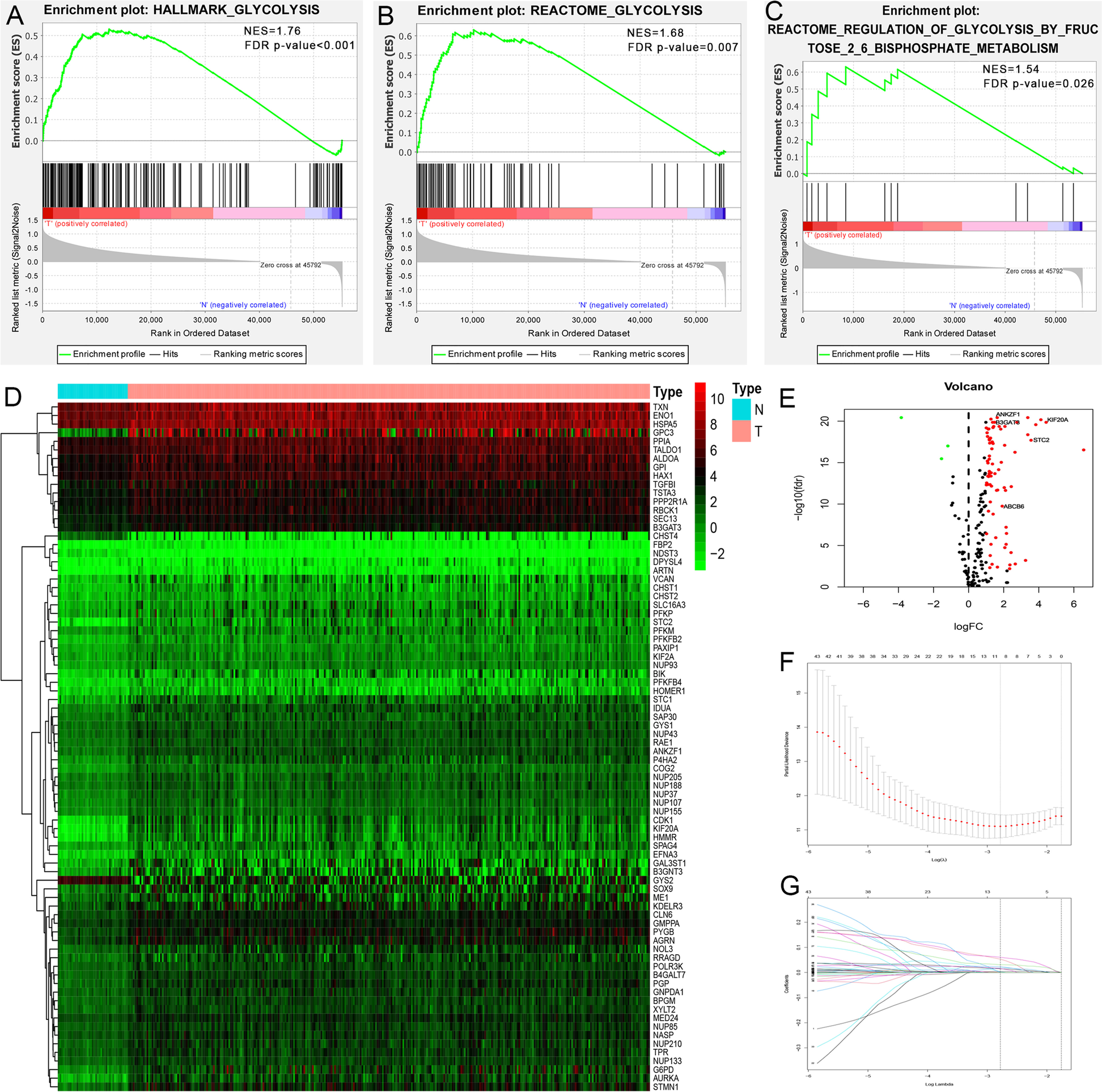
Task: Click the heatmap red-green color scale bar
Action: click(701, 476)
